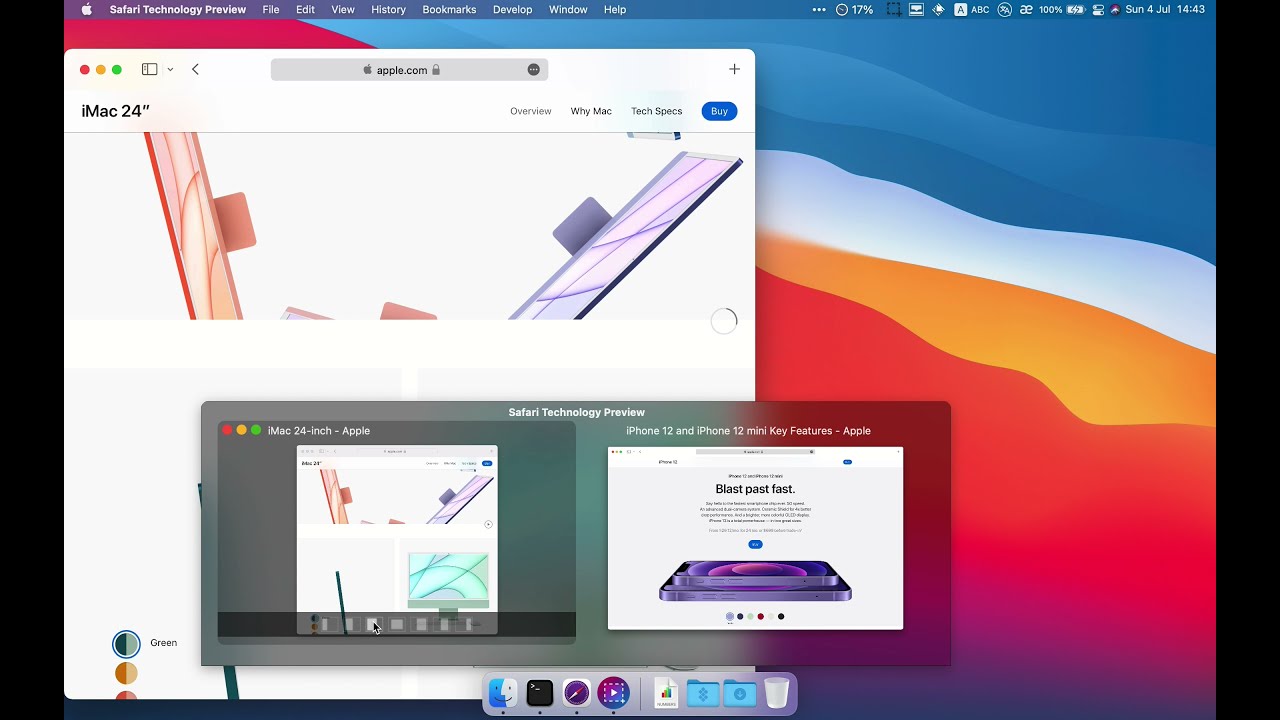The image size is (1280, 720).
Task: Open the View menu
Action: pos(343,10)
